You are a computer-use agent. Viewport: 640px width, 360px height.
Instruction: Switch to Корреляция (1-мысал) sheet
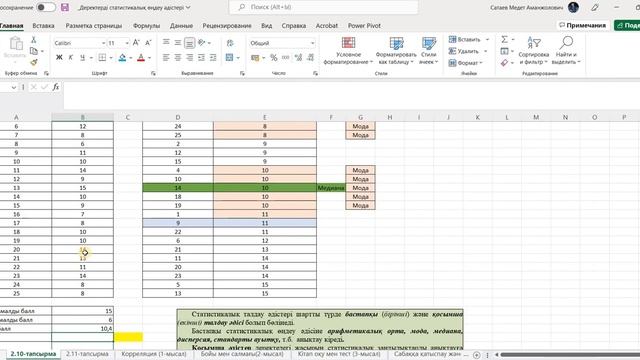click(x=153, y=354)
